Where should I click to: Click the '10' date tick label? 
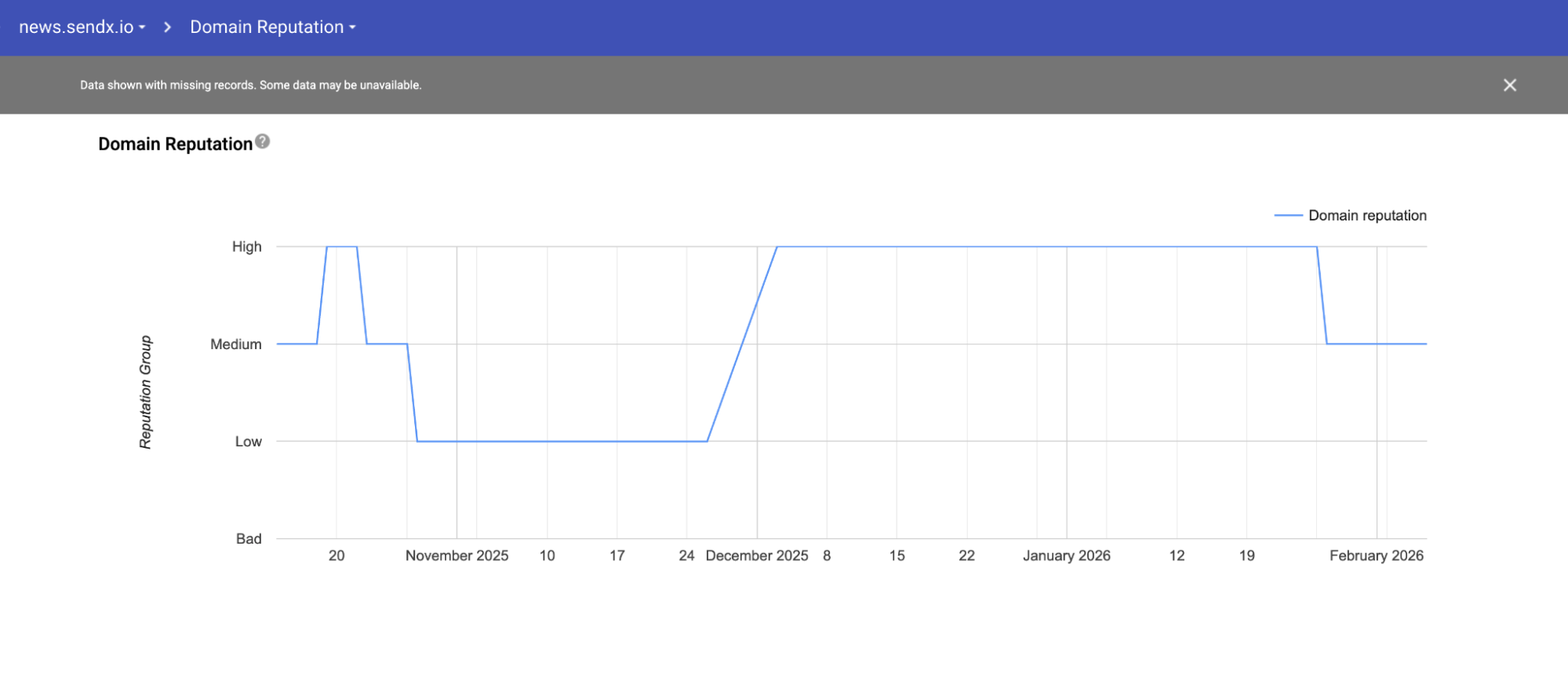(x=547, y=555)
